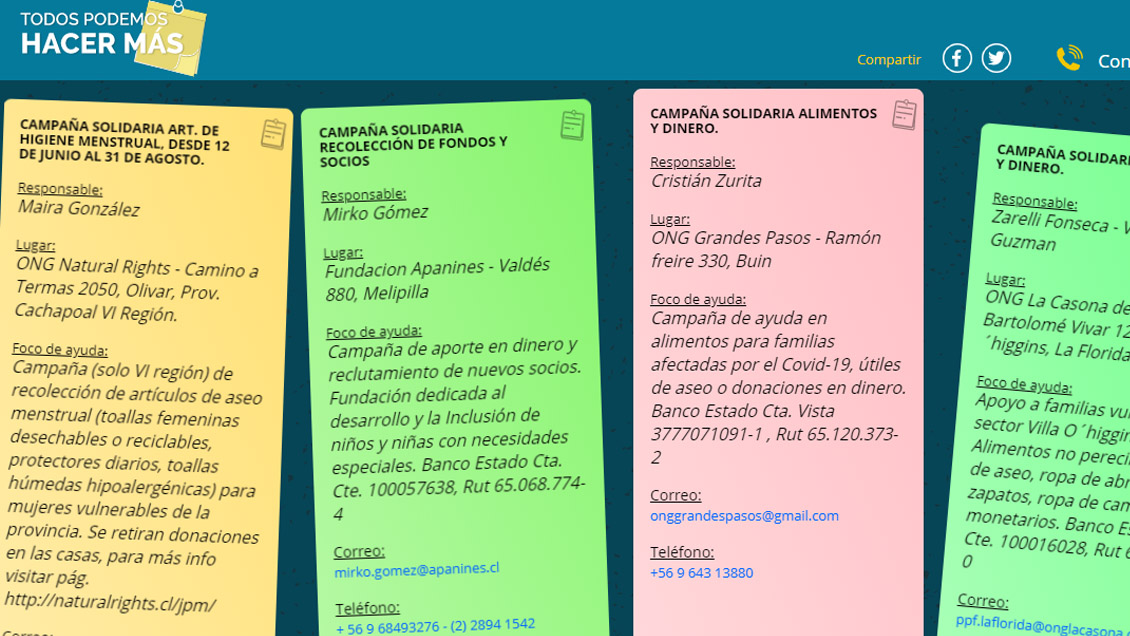Click the Twitter share icon
This screenshot has height=636, width=1130.
click(996, 58)
